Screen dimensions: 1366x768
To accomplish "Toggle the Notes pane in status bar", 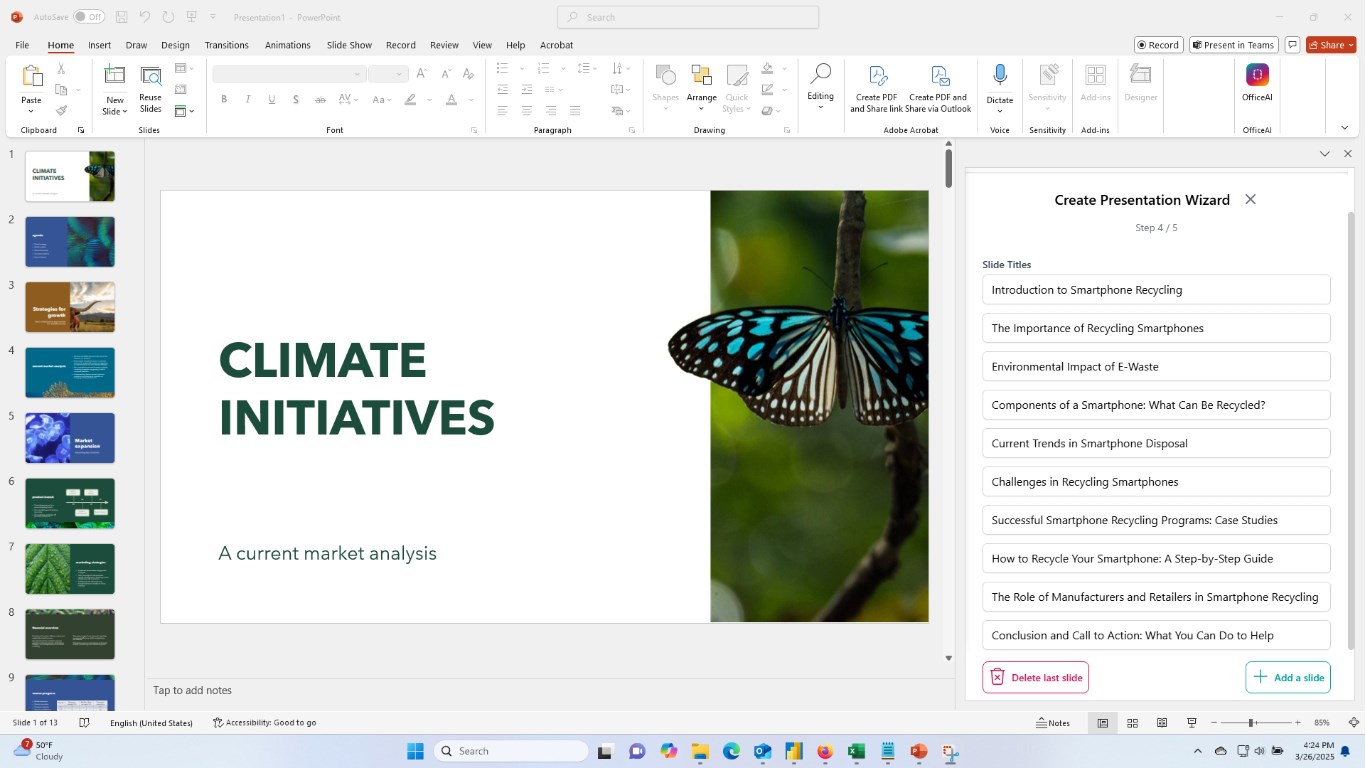I will [x=1052, y=723].
